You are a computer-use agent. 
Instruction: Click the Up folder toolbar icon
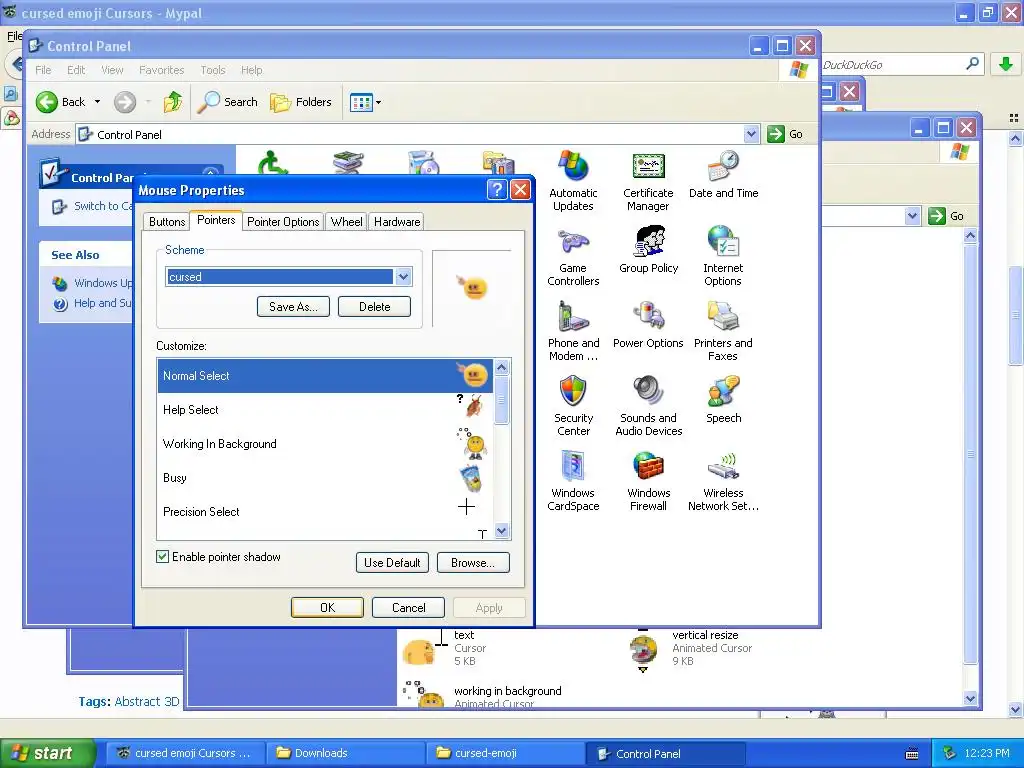172,102
